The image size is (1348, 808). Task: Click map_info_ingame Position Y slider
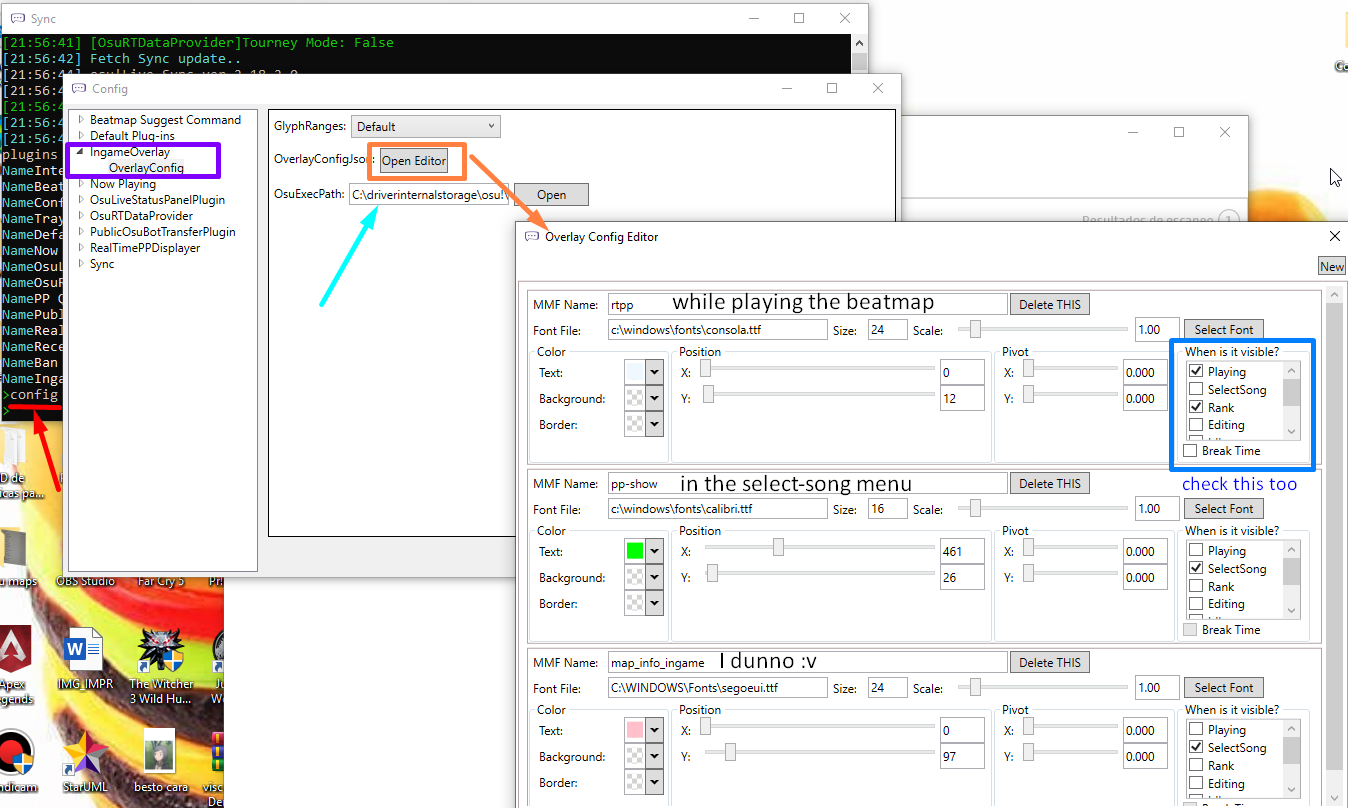click(818, 752)
